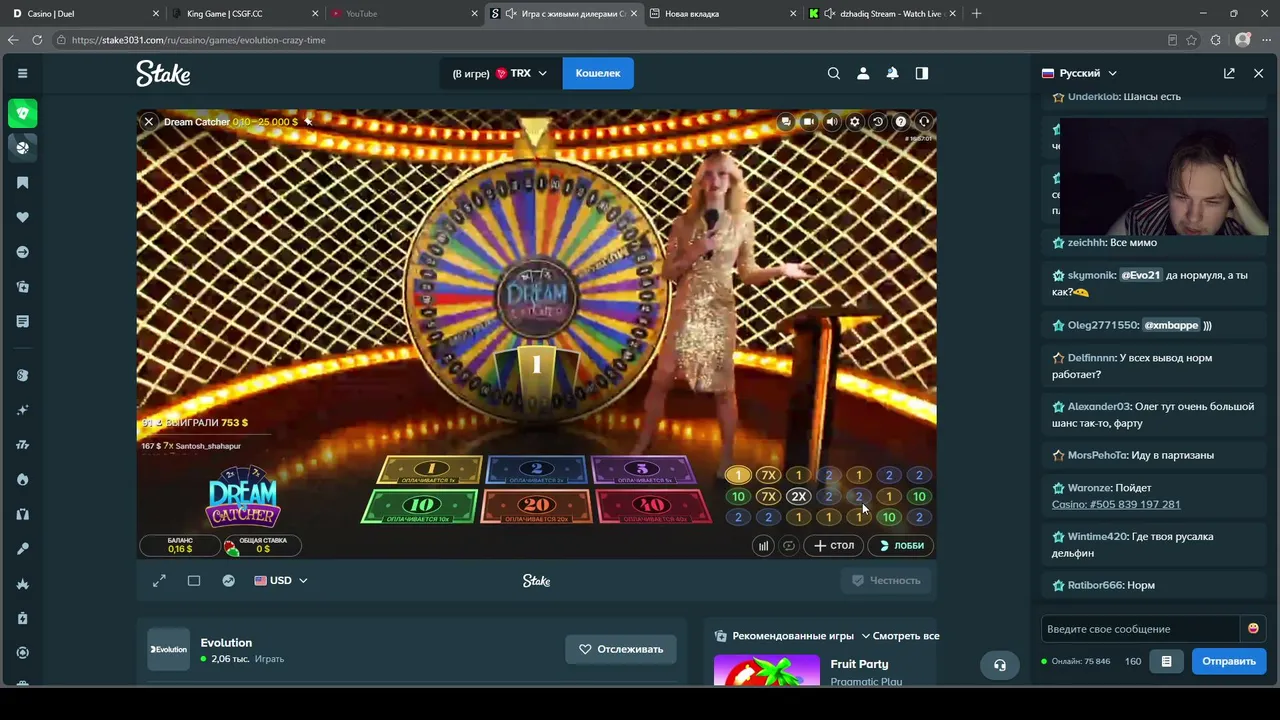Pop out the chat window
The image size is (1280, 720).
[1229, 73]
